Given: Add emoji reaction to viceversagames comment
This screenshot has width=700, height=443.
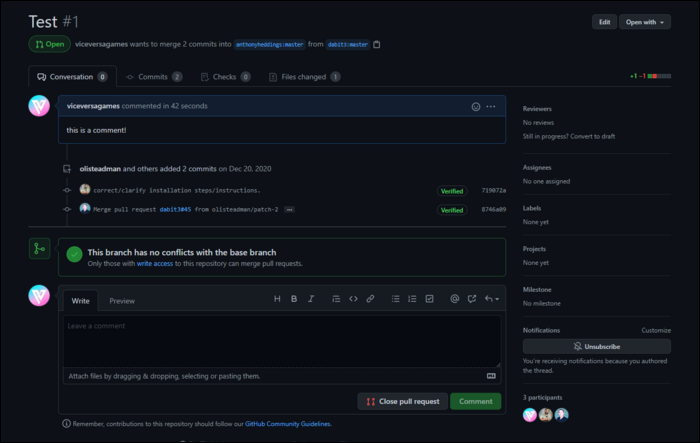Looking at the screenshot, I should tap(476, 107).
